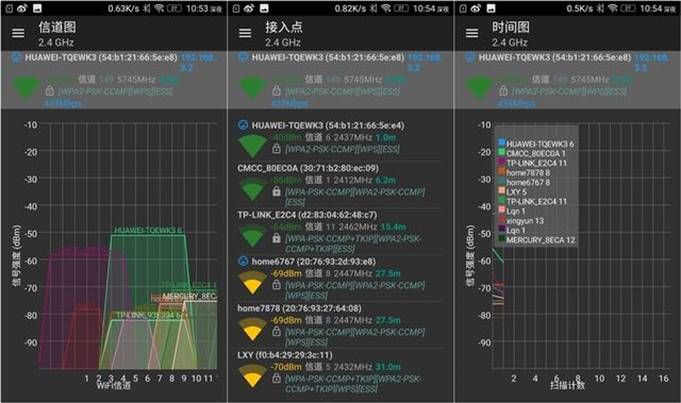
Task: Tap the LXY 5 legend swatch
Action: click(502, 190)
